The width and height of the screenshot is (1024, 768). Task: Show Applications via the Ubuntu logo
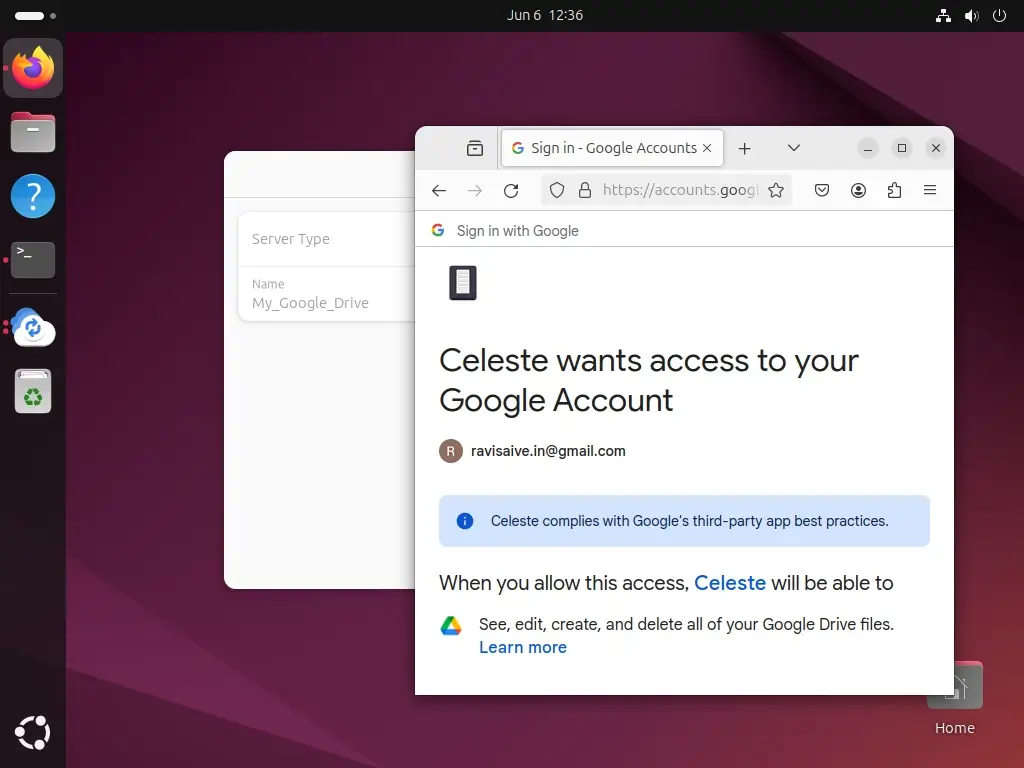click(33, 733)
